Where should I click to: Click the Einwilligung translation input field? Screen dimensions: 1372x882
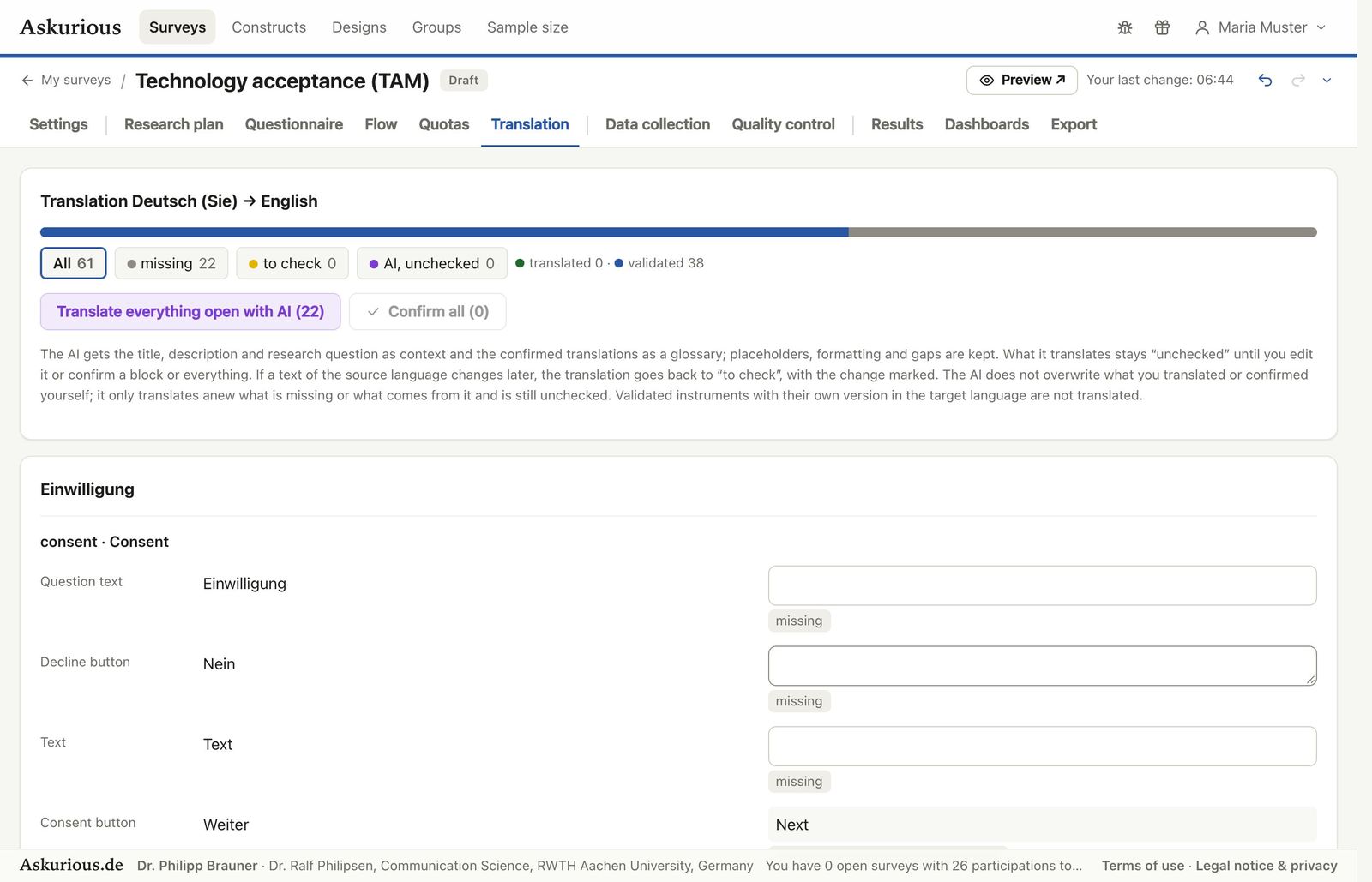coord(1043,585)
